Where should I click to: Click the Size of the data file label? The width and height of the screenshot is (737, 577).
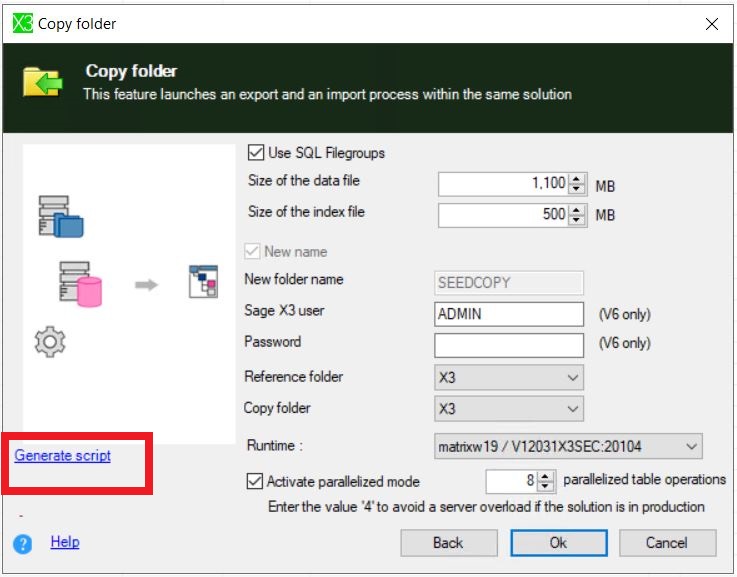304,180
